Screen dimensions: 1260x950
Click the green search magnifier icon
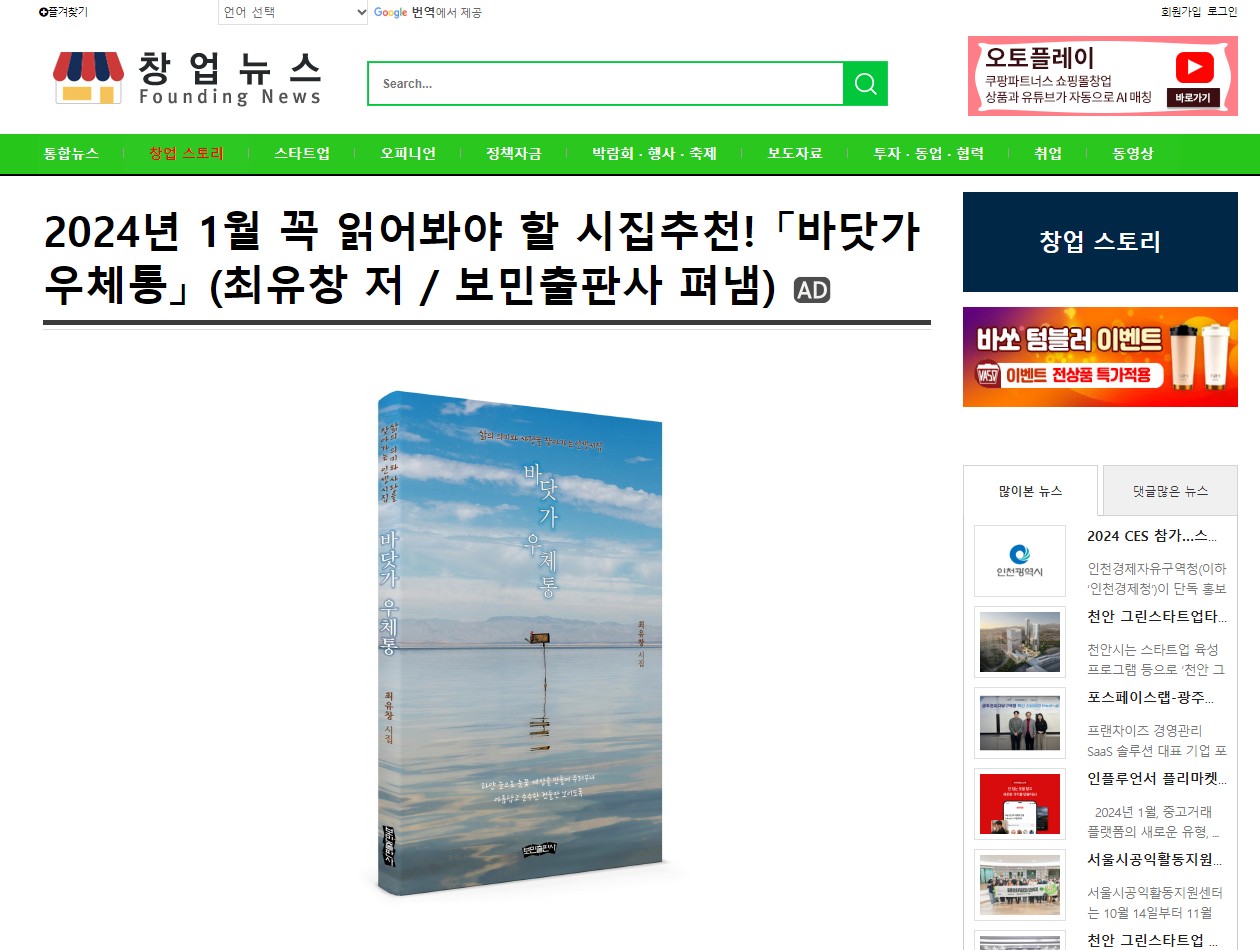coord(865,83)
